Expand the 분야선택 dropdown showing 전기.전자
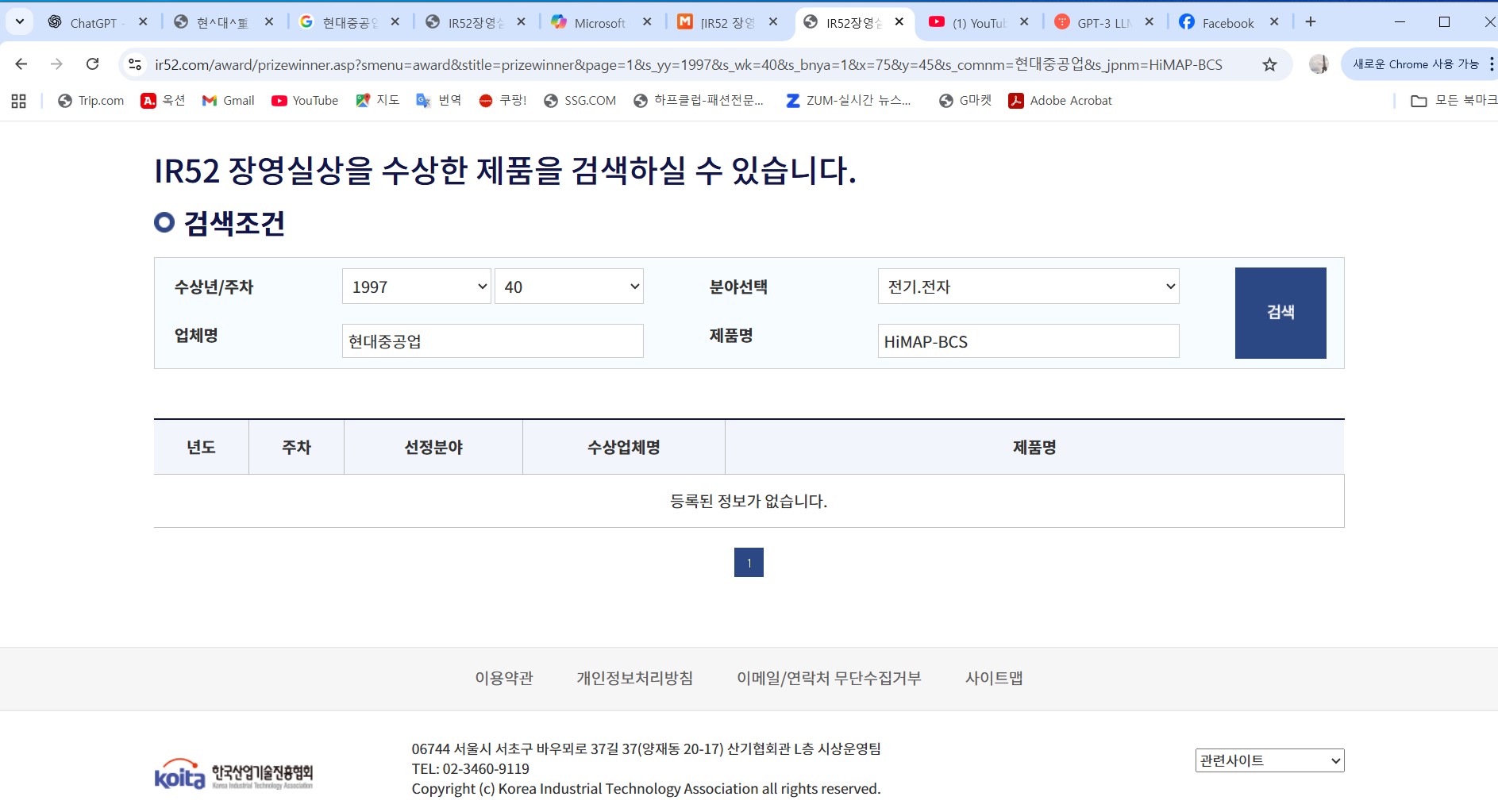The image size is (1498, 812). tap(1029, 287)
